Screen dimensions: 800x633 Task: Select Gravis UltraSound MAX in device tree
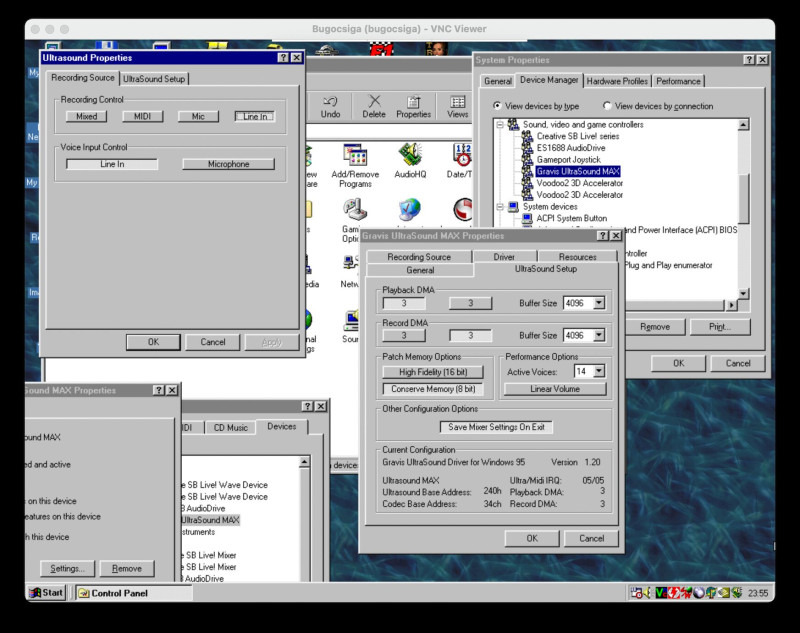pos(578,171)
